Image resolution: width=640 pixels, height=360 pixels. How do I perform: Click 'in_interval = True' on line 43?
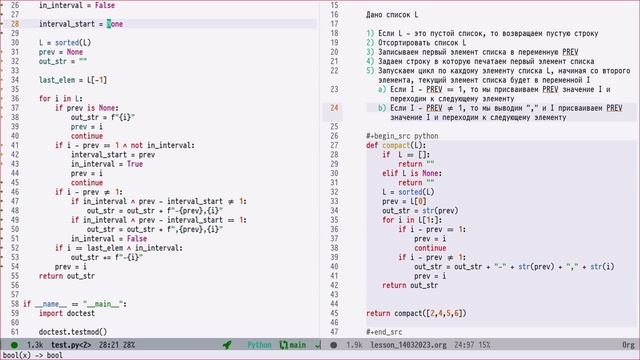click(107, 164)
